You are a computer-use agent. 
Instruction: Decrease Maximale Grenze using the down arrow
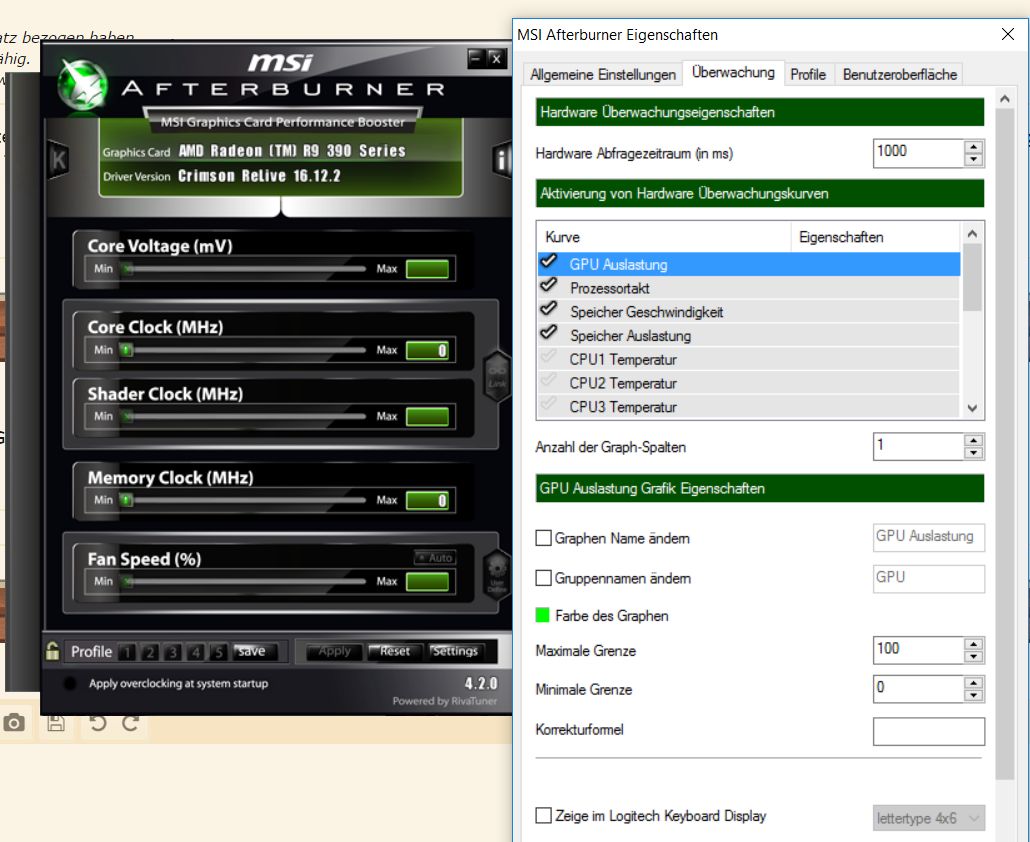(x=974, y=657)
